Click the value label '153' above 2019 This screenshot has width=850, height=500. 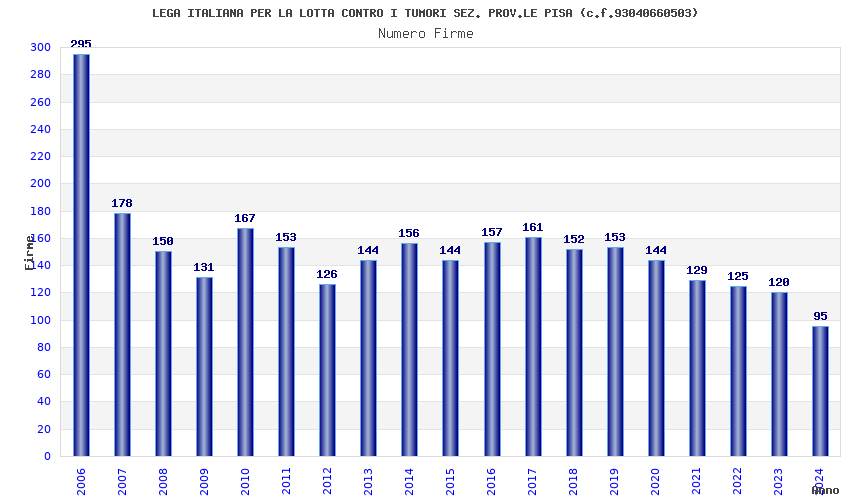tap(615, 238)
